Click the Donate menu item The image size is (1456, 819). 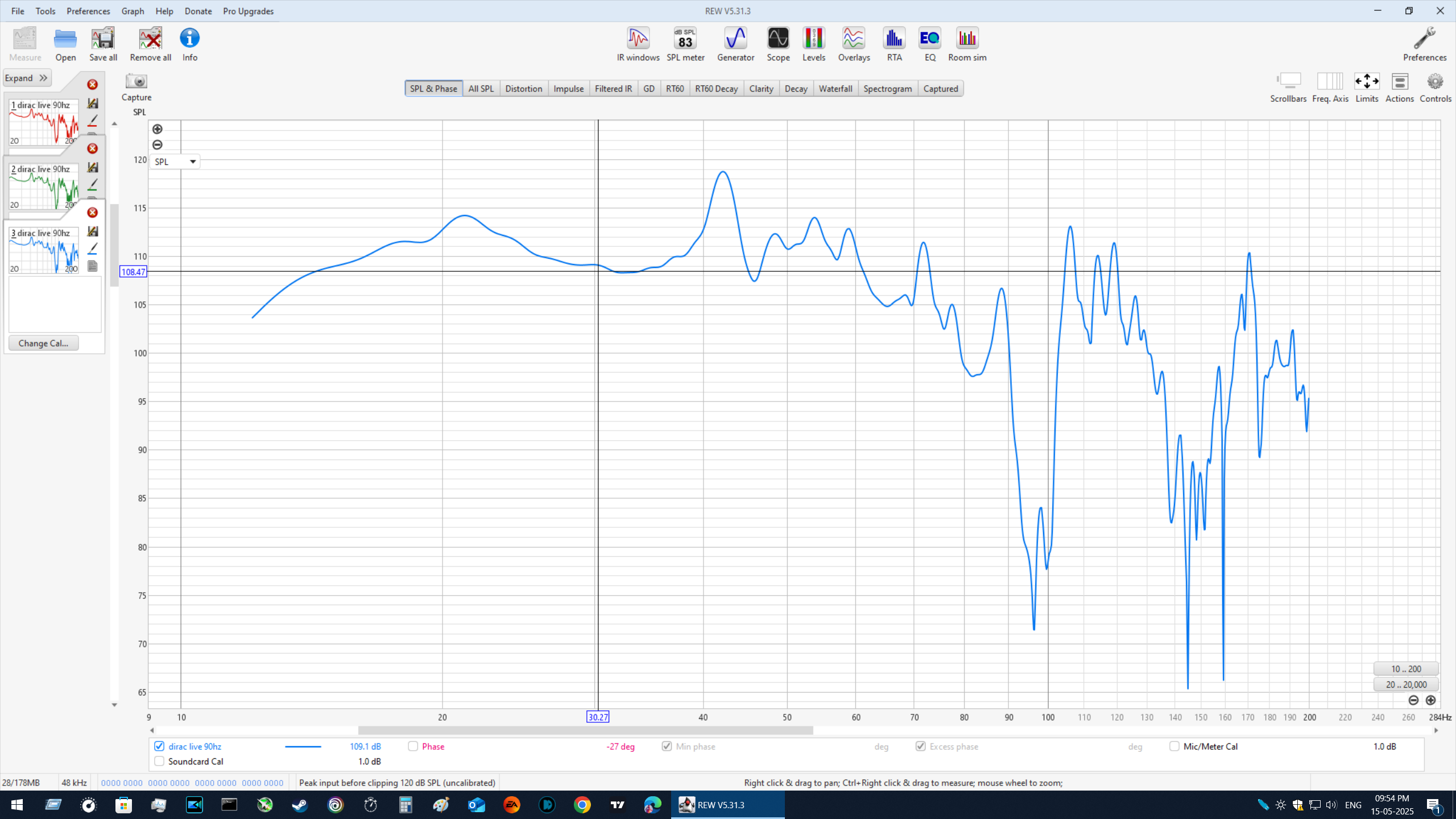pyautogui.click(x=198, y=11)
